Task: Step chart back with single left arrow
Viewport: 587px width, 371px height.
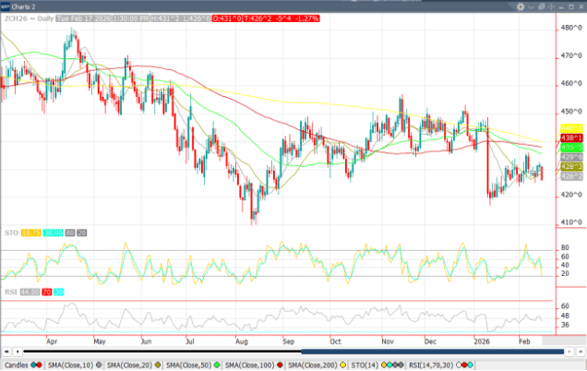Action: pyautogui.click(x=17, y=352)
